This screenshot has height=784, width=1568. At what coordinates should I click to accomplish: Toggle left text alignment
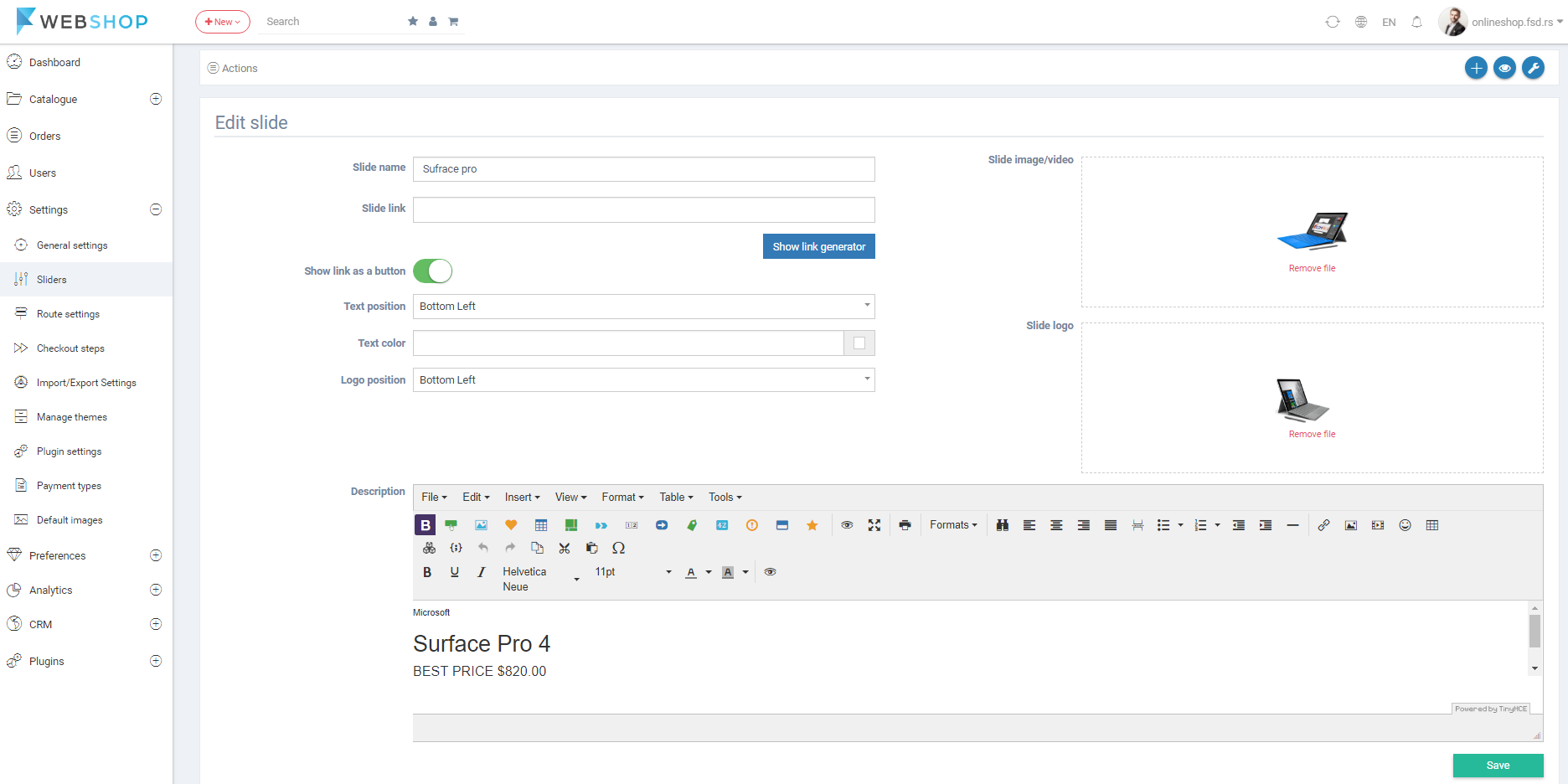[1029, 525]
